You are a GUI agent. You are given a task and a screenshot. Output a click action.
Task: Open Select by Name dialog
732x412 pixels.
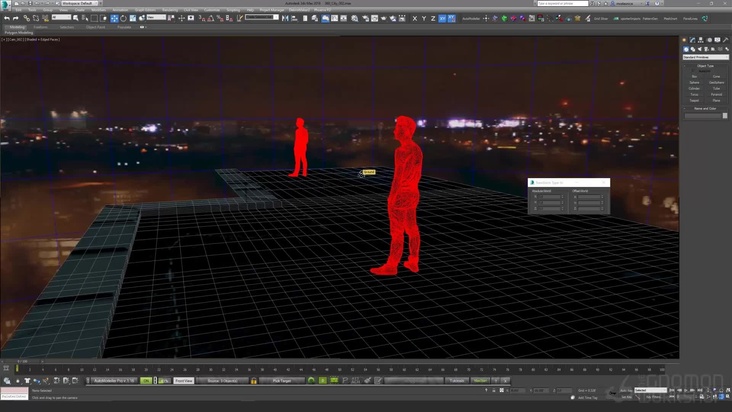click(85, 18)
